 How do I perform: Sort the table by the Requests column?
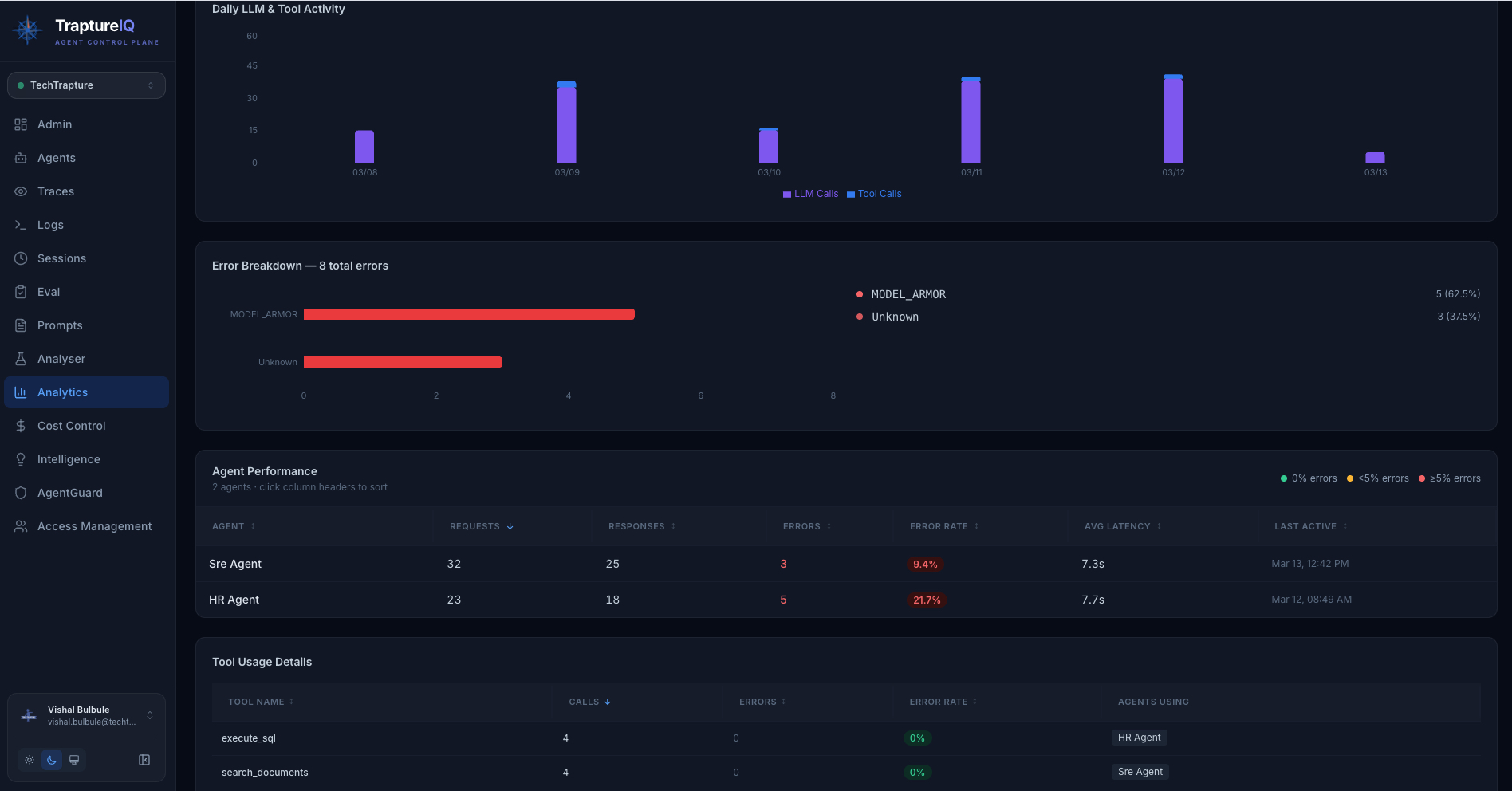point(481,526)
